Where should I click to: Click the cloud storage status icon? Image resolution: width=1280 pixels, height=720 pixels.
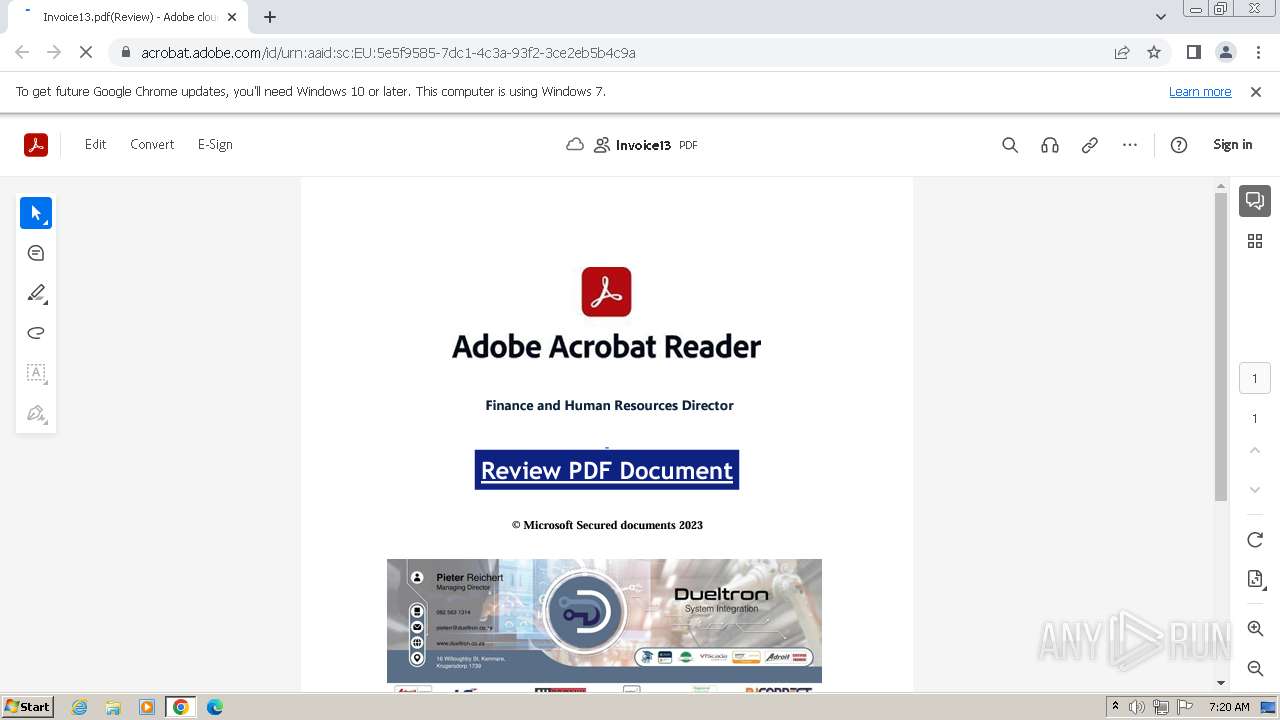[x=575, y=145]
